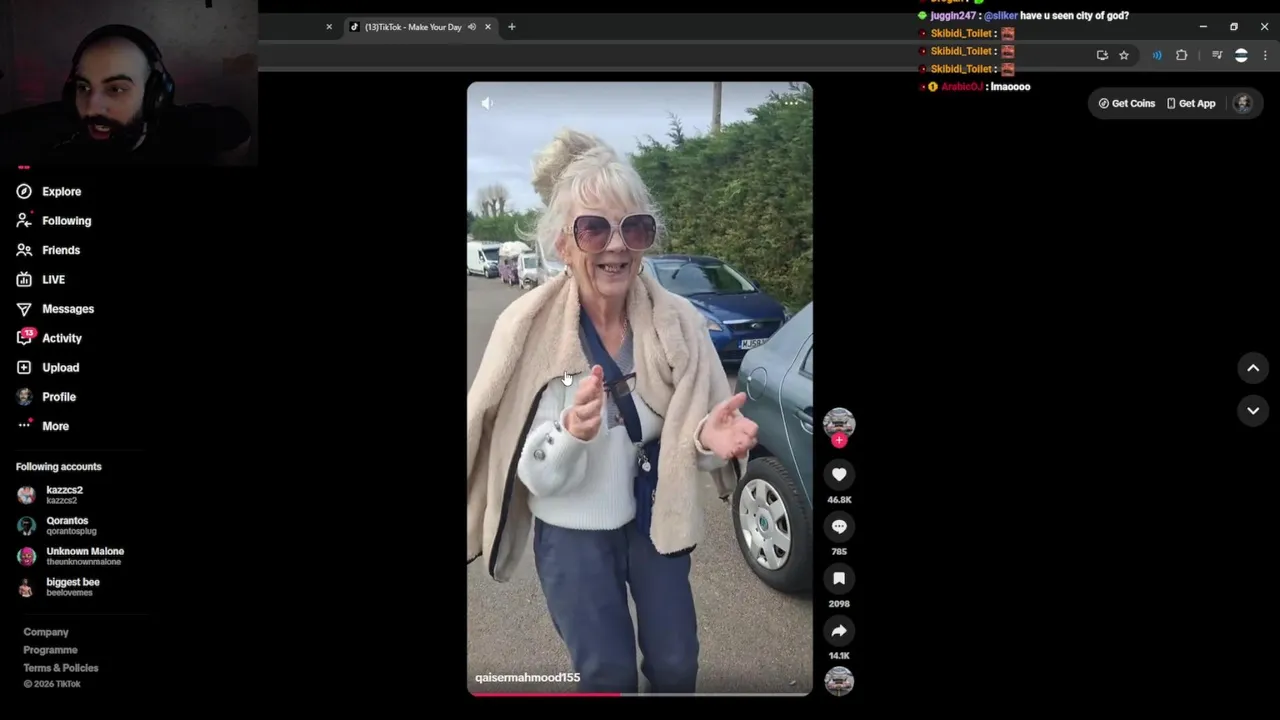
Task: Close the first browser tab
Action: pos(329,27)
